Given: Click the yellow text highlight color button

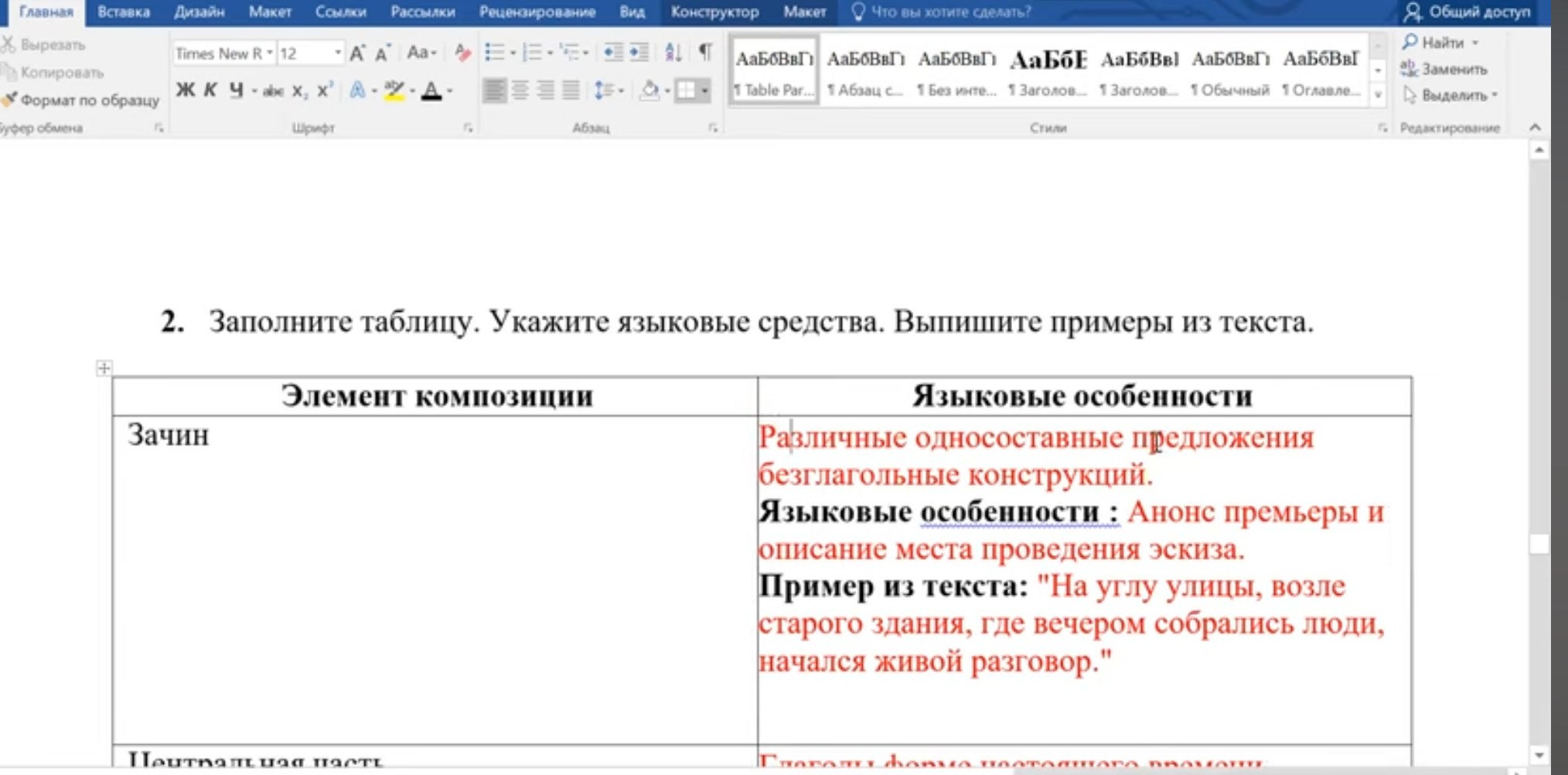Looking at the screenshot, I should [x=394, y=91].
